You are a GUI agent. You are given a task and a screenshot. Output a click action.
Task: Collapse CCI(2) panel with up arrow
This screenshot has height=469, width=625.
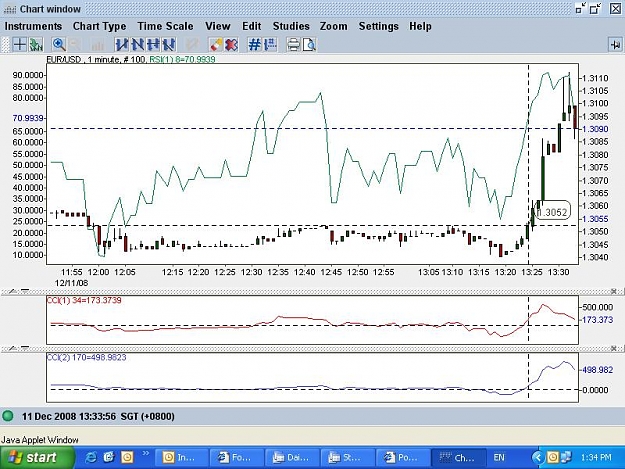point(13,348)
